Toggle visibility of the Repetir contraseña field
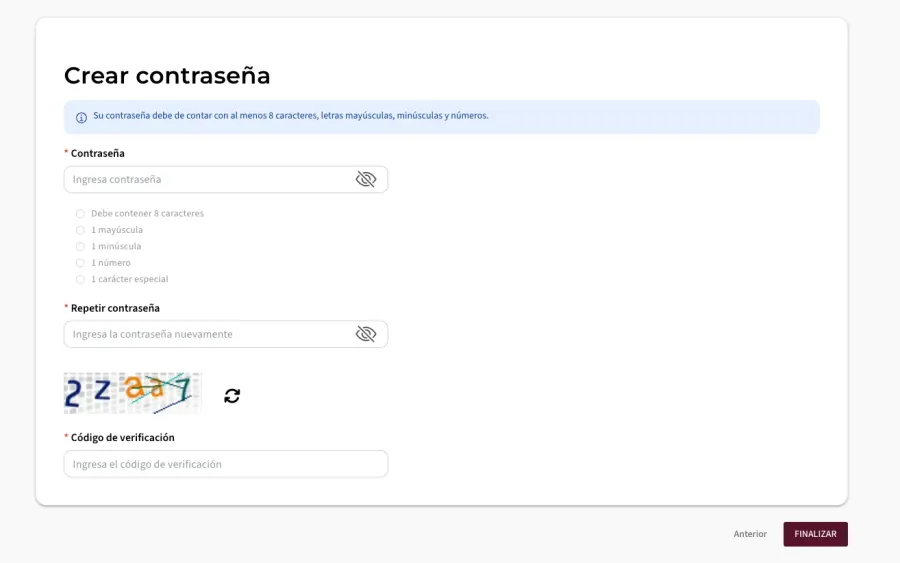 tap(366, 334)
